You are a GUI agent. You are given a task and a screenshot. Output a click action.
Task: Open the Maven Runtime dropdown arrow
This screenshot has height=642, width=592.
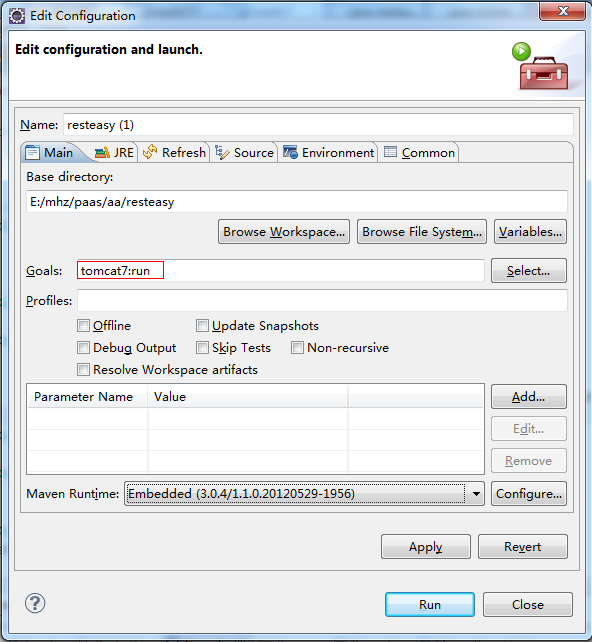click(x=476, y=494)
